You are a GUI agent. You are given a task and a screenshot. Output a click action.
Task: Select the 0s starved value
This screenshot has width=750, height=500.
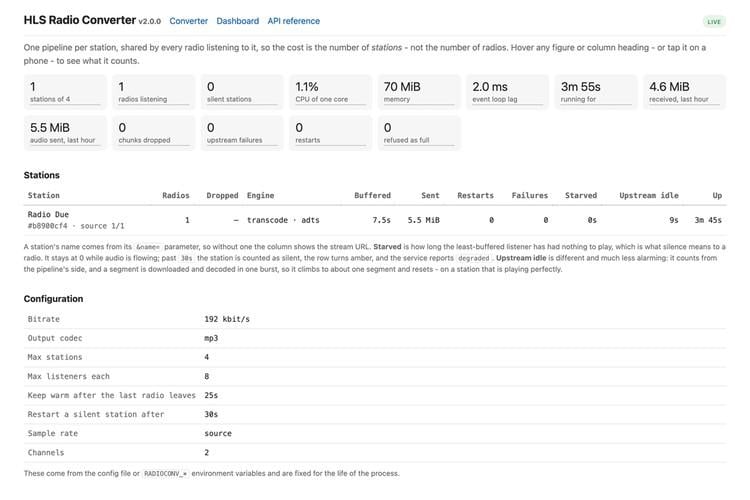[592, 220]
